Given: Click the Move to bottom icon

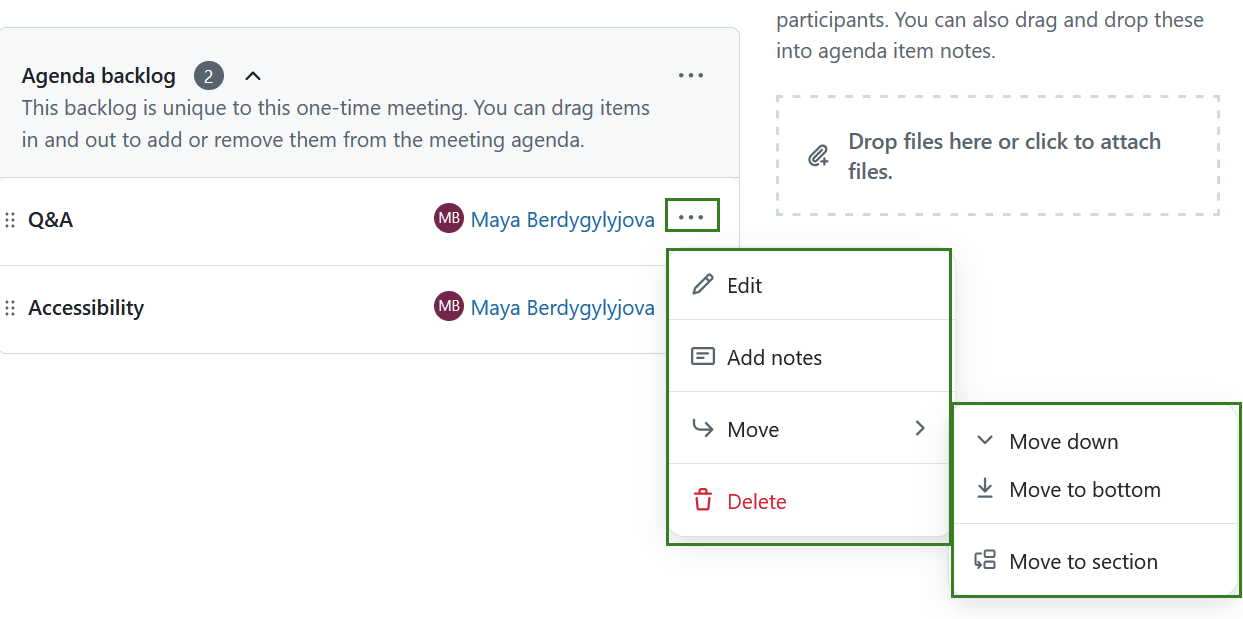Looking at the screenshot, I should [x=985, y=489].
